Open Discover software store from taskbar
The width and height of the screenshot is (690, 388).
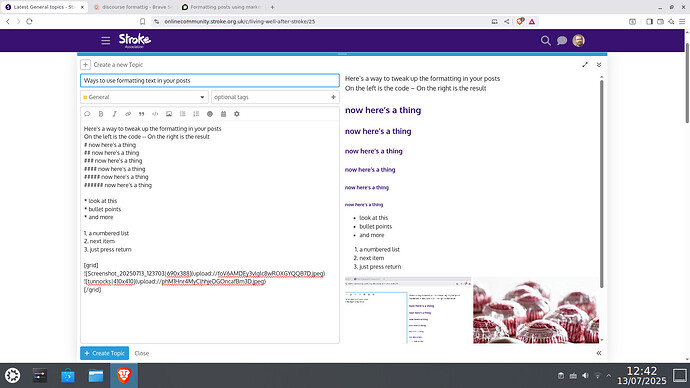point(68,376)
